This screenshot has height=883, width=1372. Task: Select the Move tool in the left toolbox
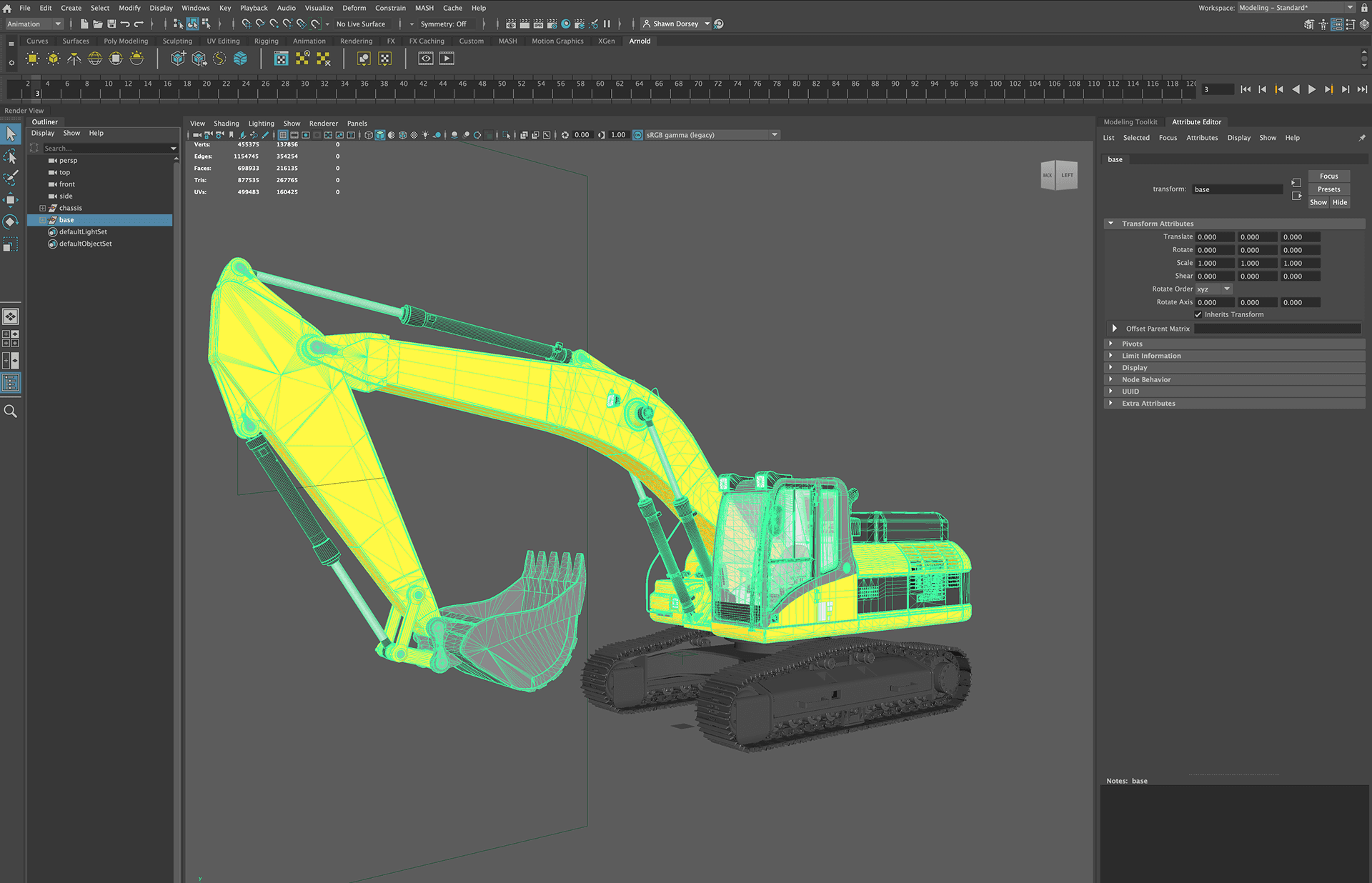tap(11, 201)
